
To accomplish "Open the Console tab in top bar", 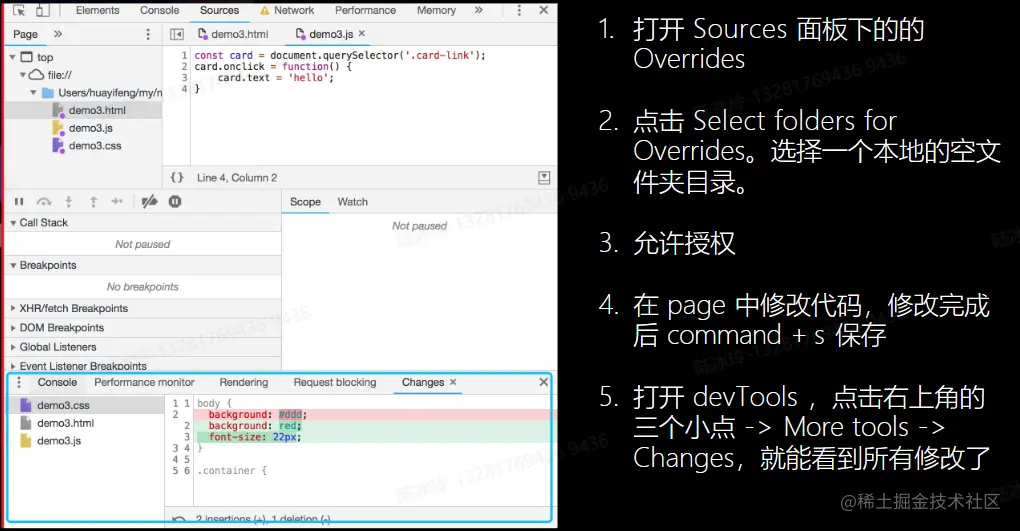I will (159, 10).
